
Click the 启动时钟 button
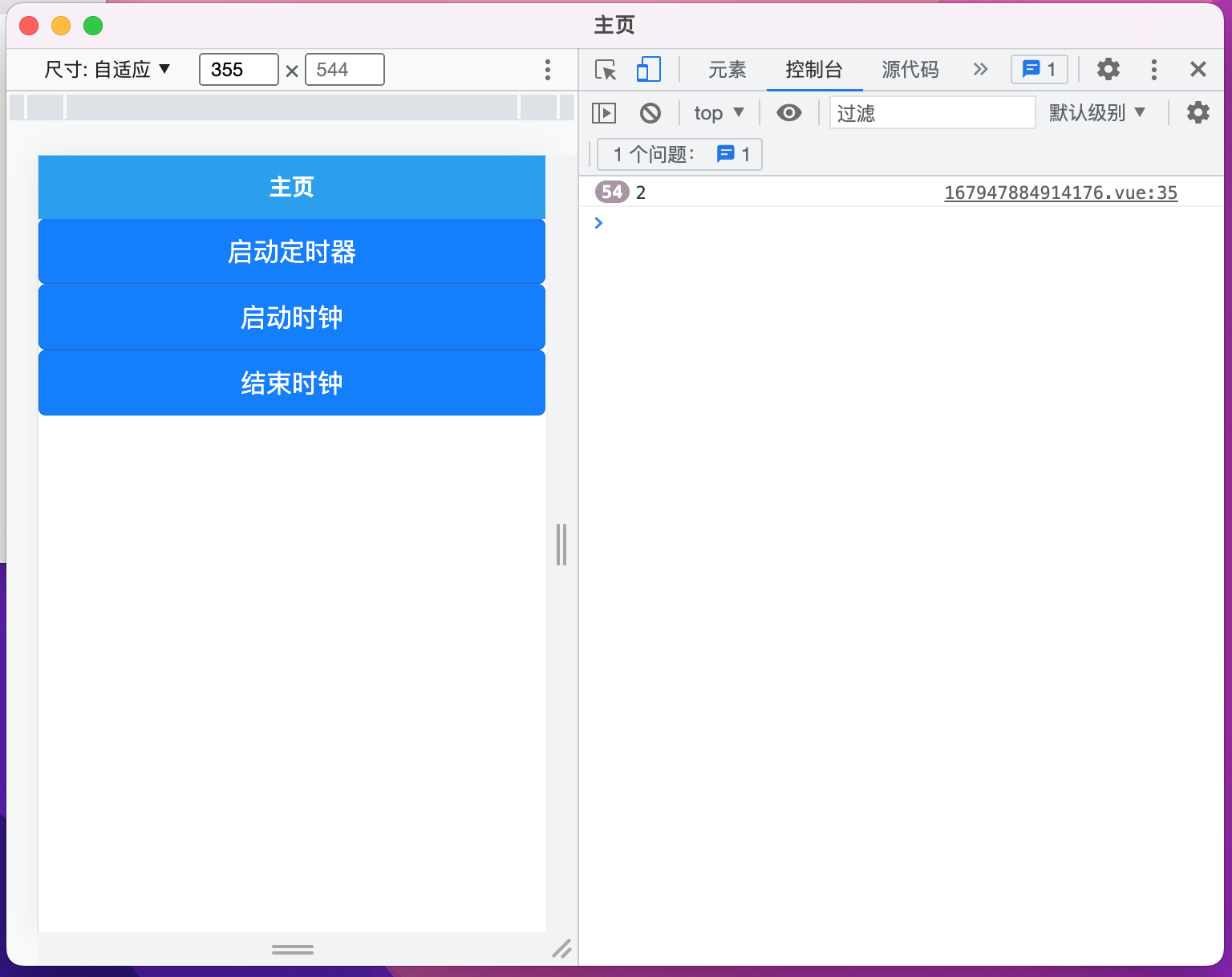(292, 318)
